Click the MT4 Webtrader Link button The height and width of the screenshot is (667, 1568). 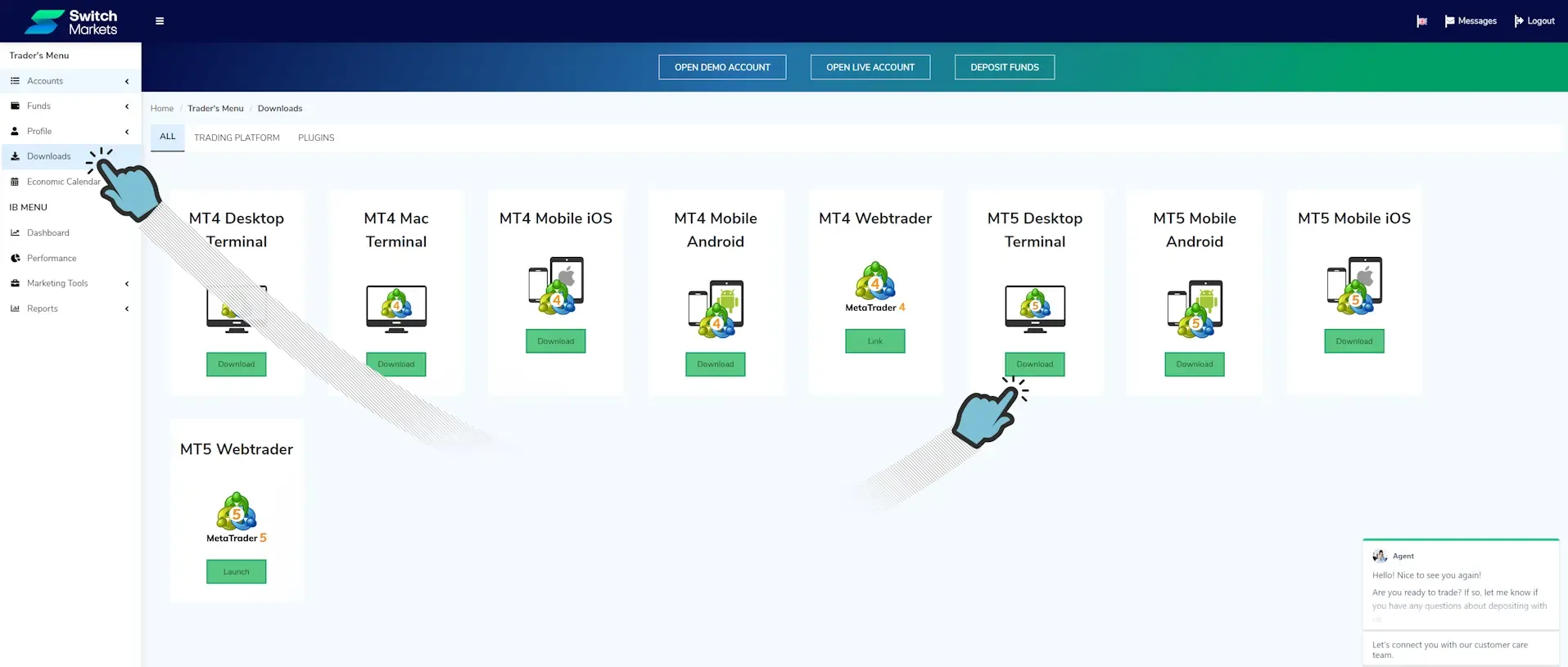point(875,341)
